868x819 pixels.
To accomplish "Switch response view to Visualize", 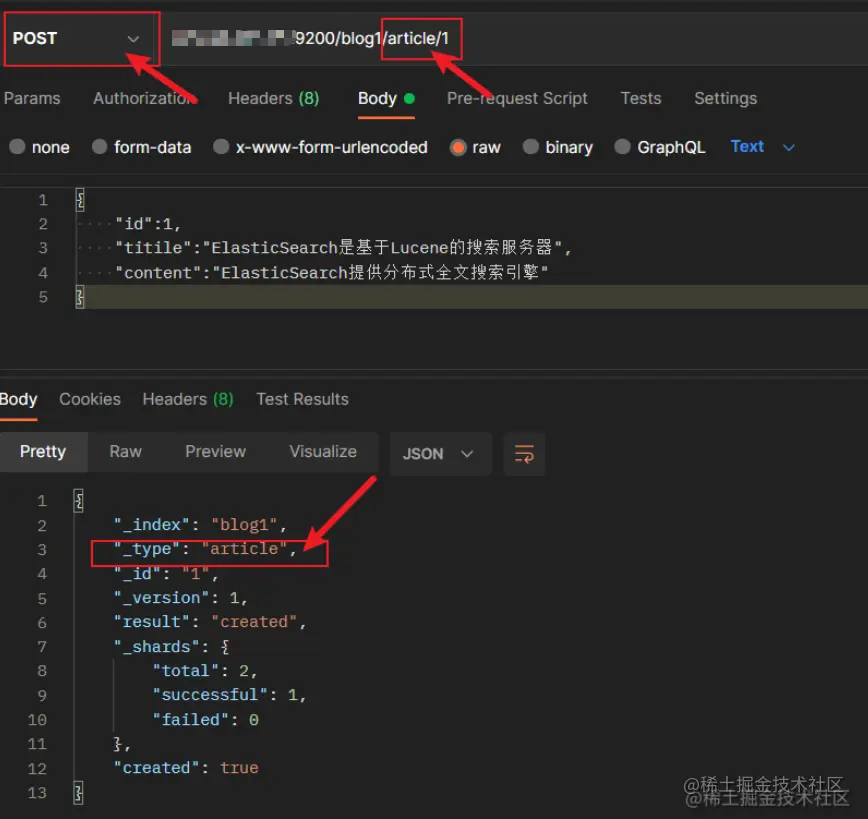I will (x=323, y=452).
